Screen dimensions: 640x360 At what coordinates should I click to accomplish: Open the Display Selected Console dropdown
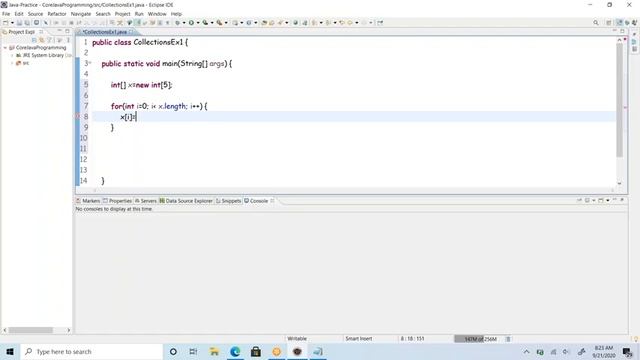[594, 200]
